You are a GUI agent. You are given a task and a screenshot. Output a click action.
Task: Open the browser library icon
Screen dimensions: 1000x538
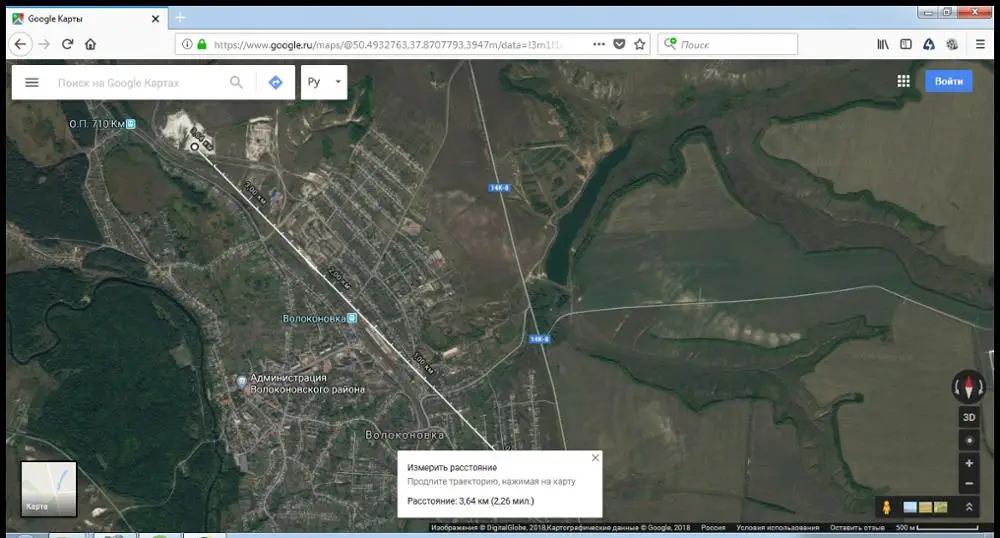tap(883, 44)
